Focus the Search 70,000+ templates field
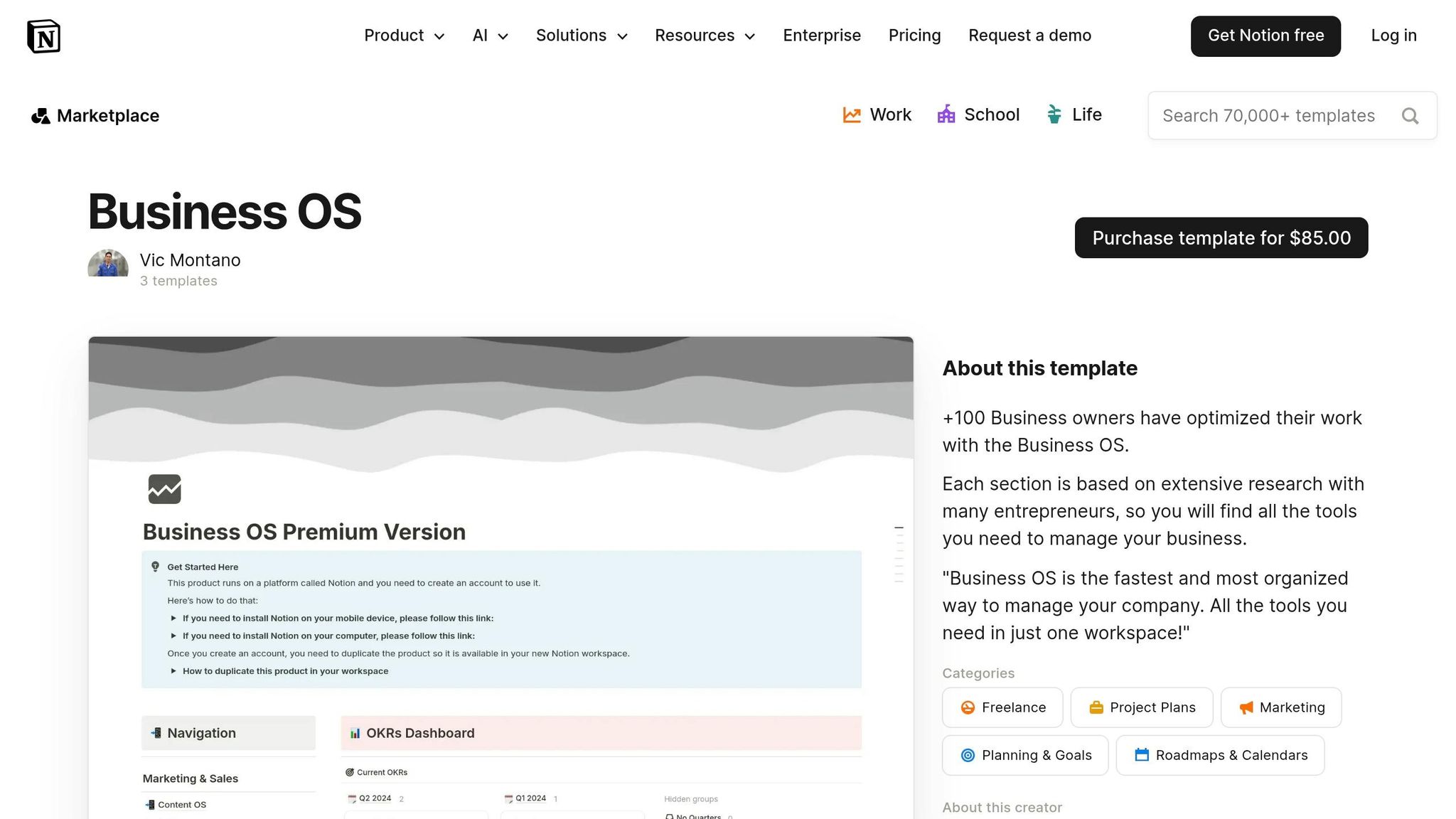 1268,116
